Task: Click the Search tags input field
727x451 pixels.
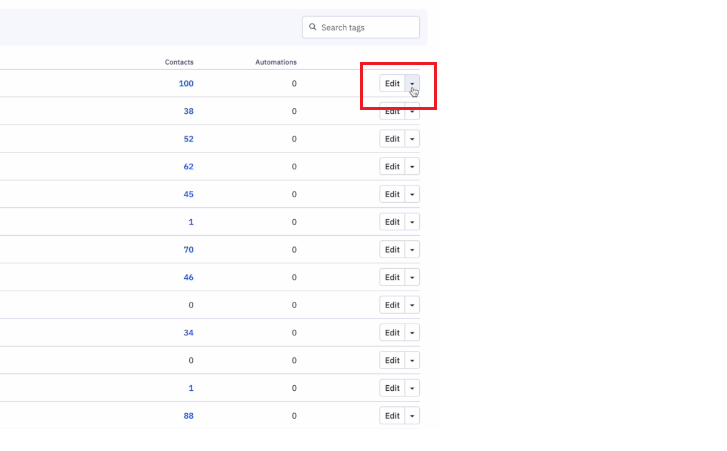Action: tap(361, 27)
